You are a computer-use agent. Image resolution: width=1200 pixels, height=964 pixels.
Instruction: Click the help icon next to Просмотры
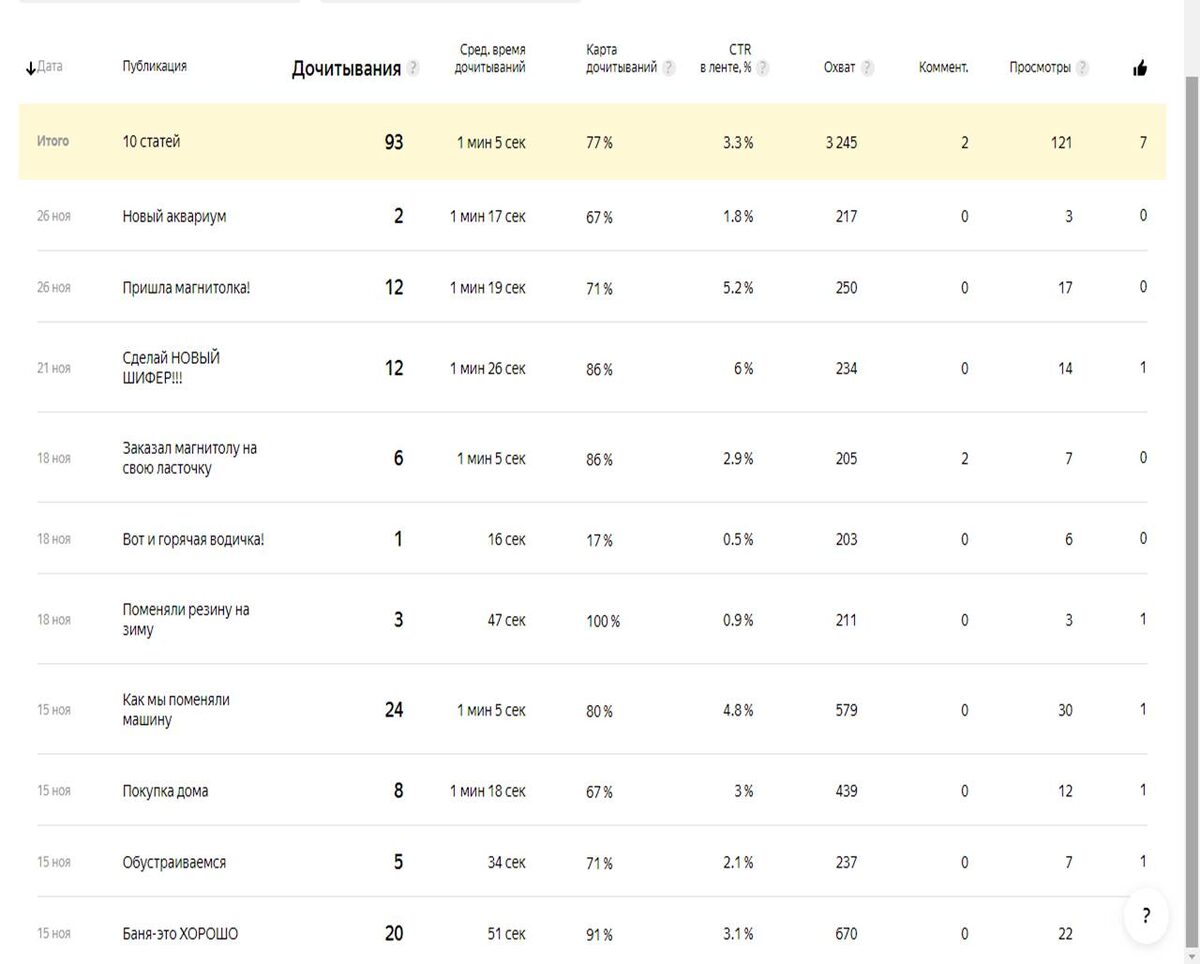pyautogui.click(x=1082, y=68)
